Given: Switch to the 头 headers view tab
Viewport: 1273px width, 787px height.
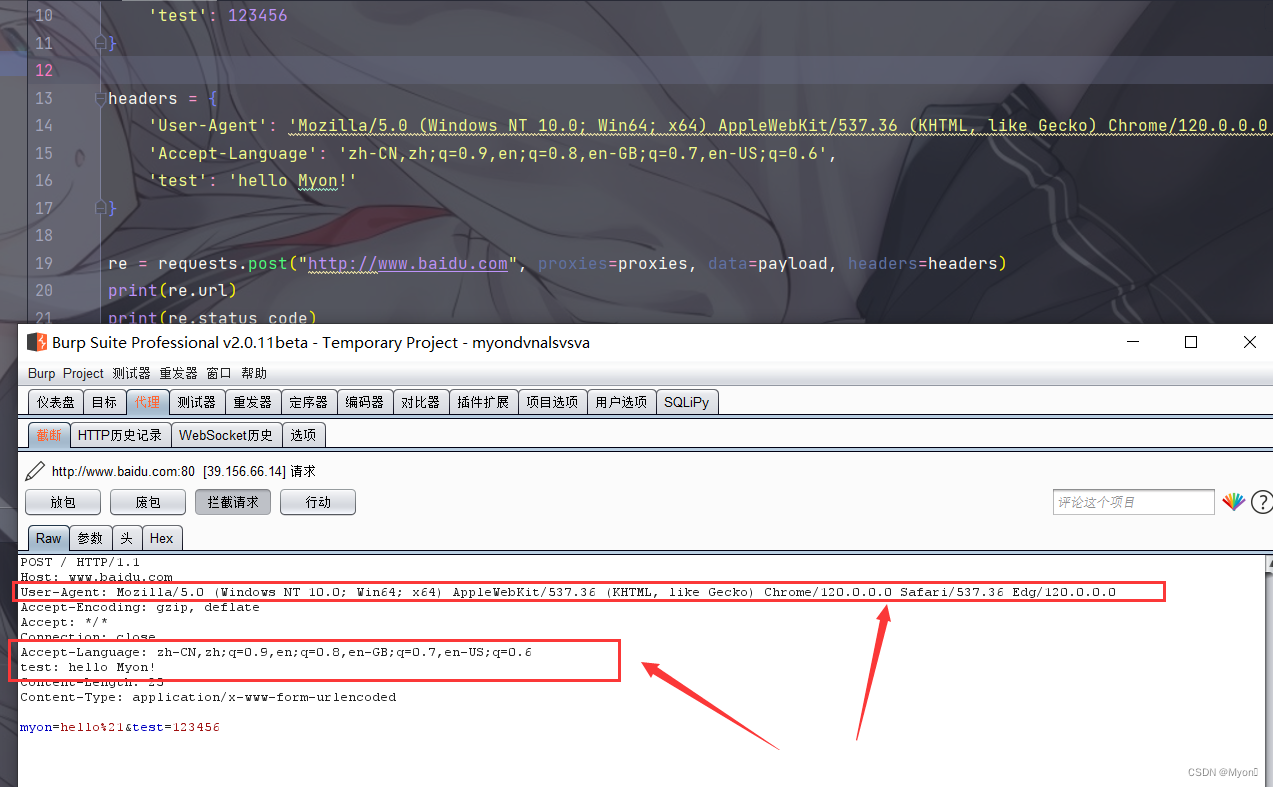Looking at the screenshot, I should coord(127,538).
